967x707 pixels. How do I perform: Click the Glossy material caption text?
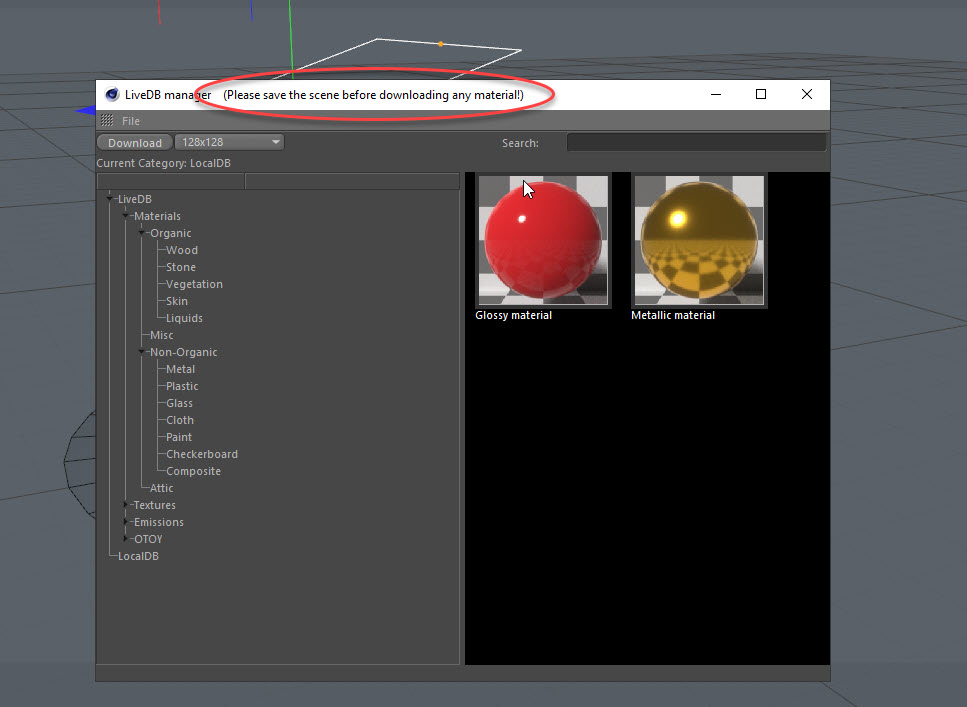514,315
